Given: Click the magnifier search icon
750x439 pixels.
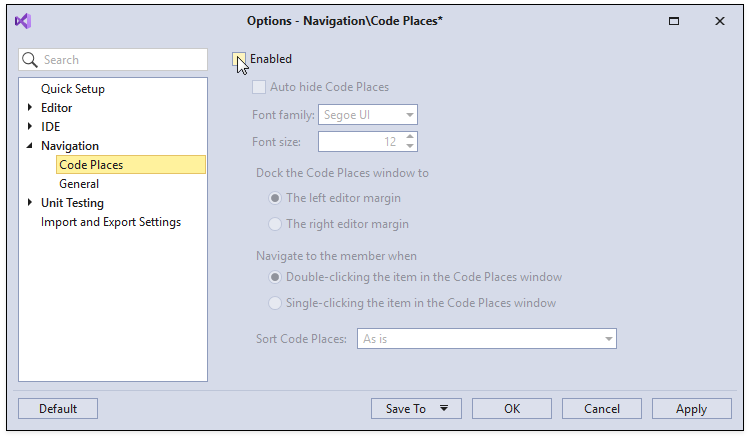Looking at the screenshot, I should coord(30,60).
